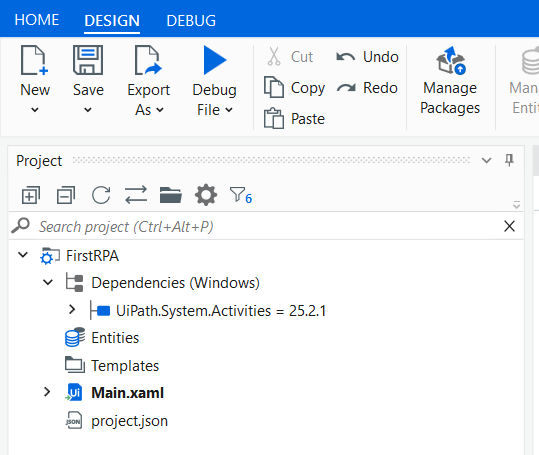539x455 pixels.
Task: Open Manage Packages
Action: click(x=450, y=80)
